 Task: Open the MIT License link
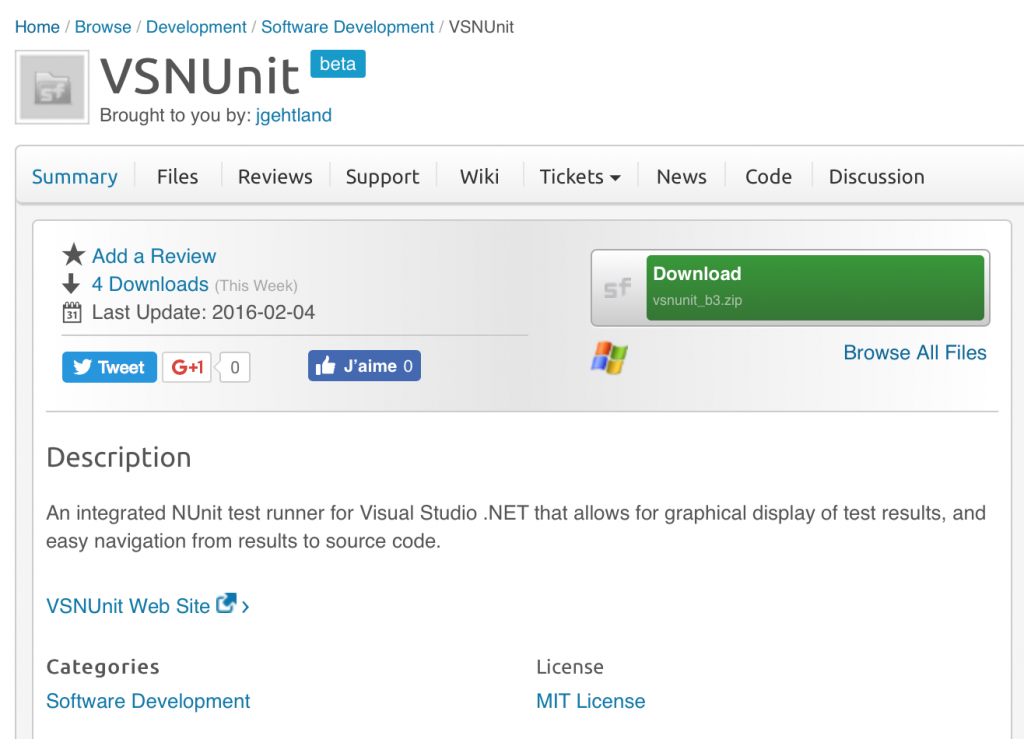591,700
